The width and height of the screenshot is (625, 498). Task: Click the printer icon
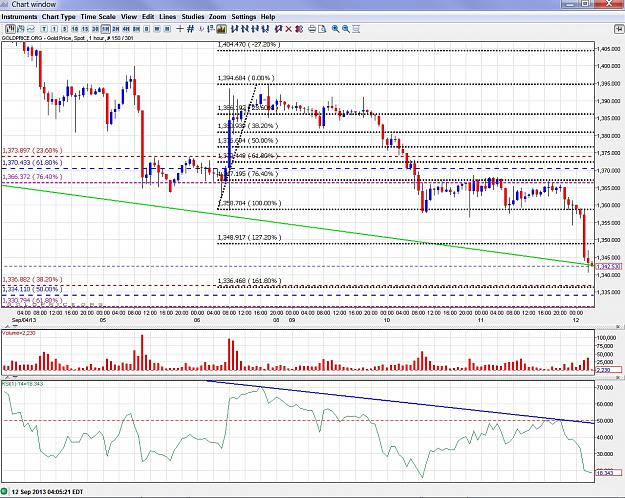[312, 29]
